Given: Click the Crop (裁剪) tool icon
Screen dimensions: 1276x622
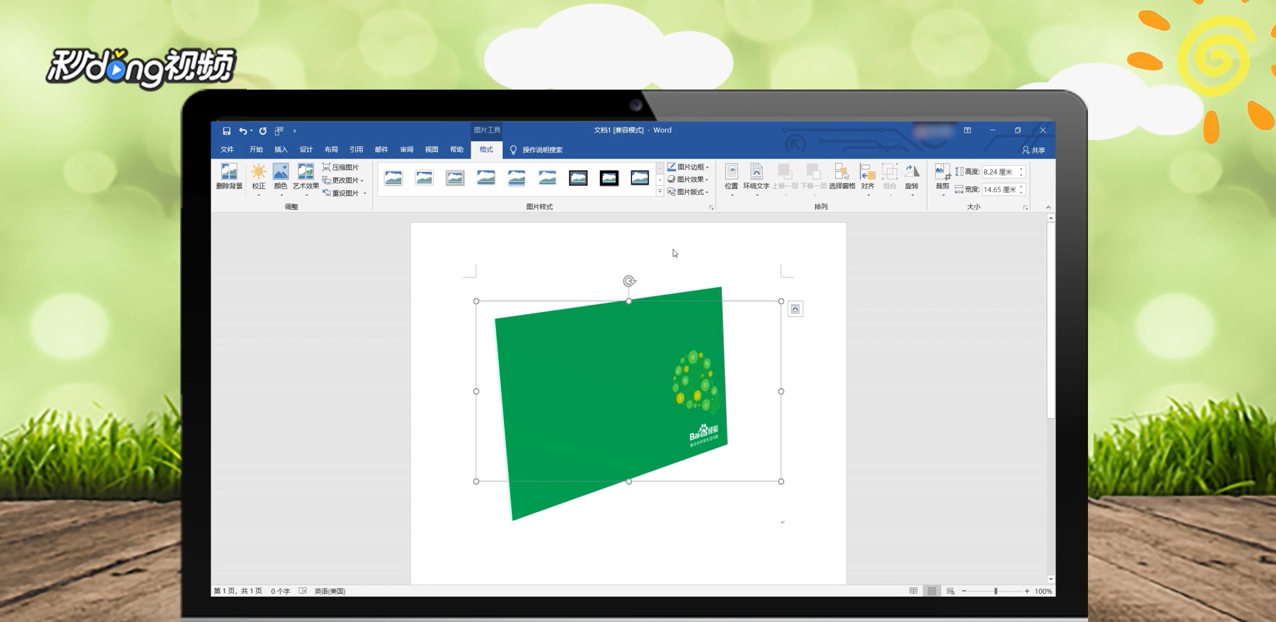Looking at the screenshot, I should (942, 174).
